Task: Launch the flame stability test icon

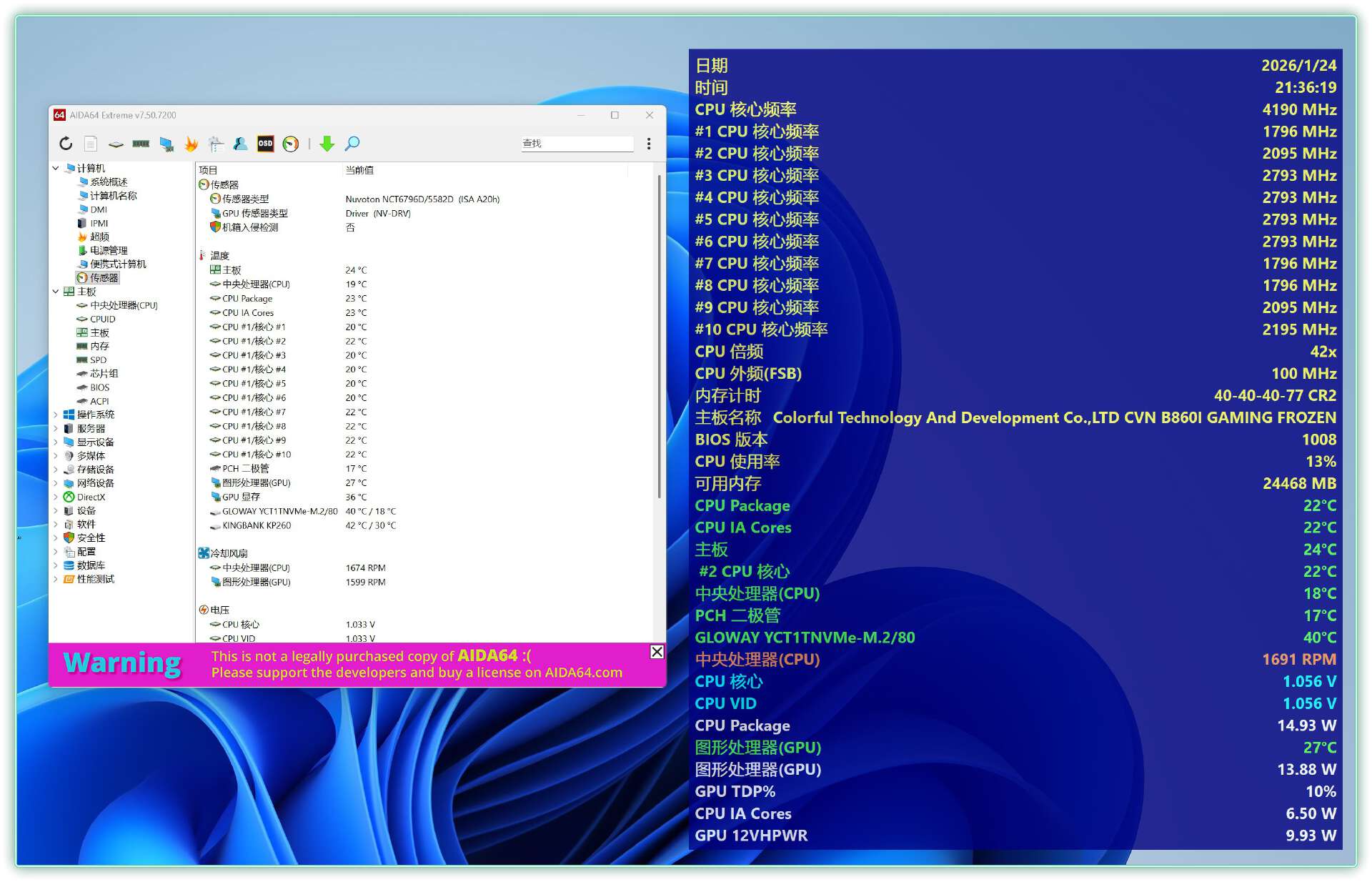Action: [x=191, y=144]
